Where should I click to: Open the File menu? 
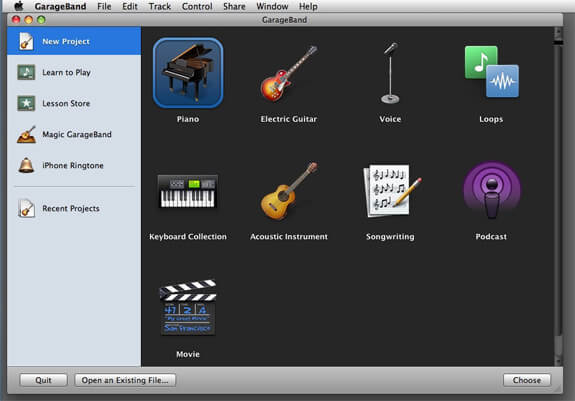104,6
